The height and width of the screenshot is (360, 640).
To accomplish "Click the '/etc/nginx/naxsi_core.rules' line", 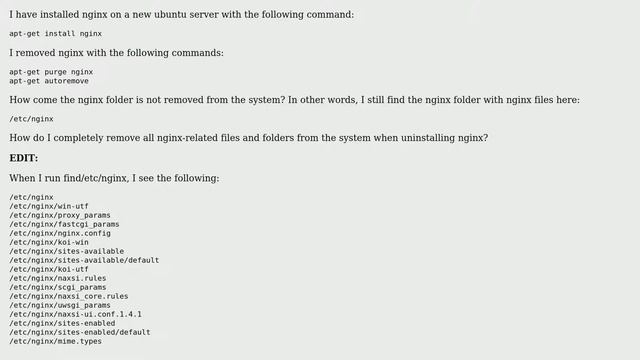I will 69,296.
